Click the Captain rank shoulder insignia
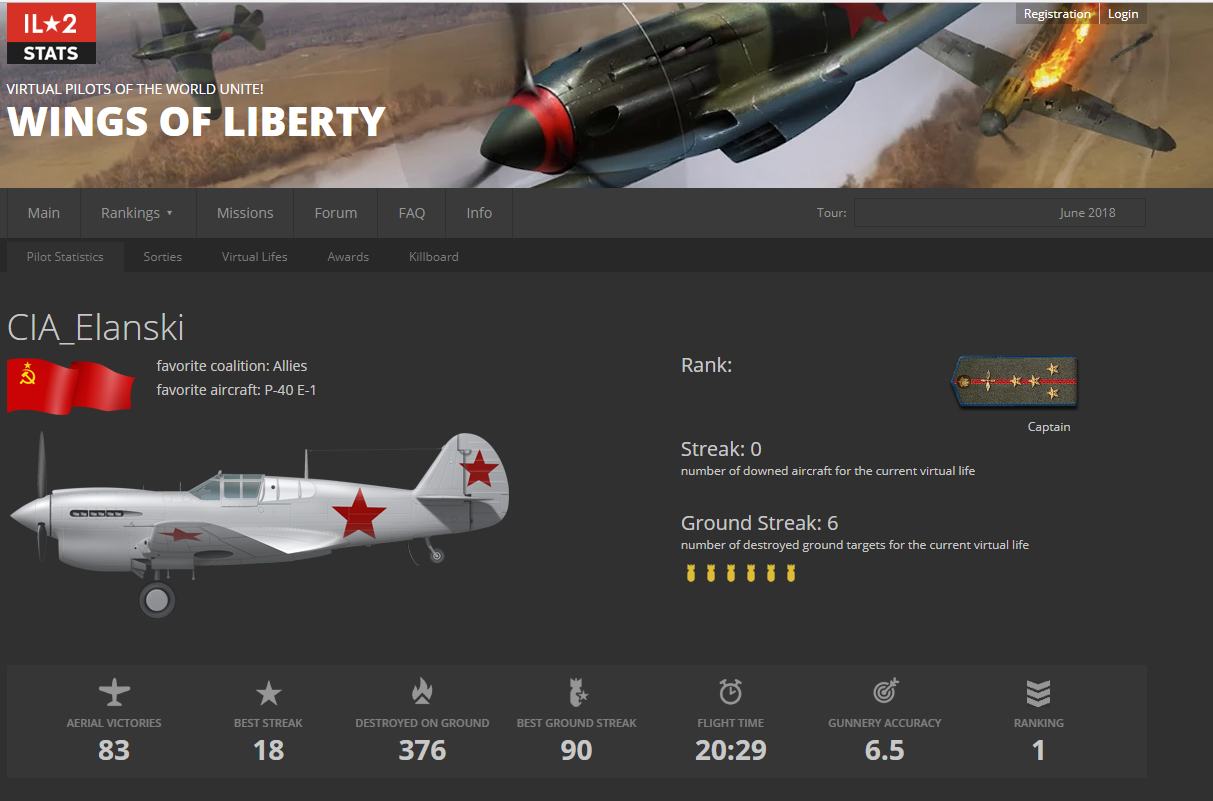 coord(1014,382)
